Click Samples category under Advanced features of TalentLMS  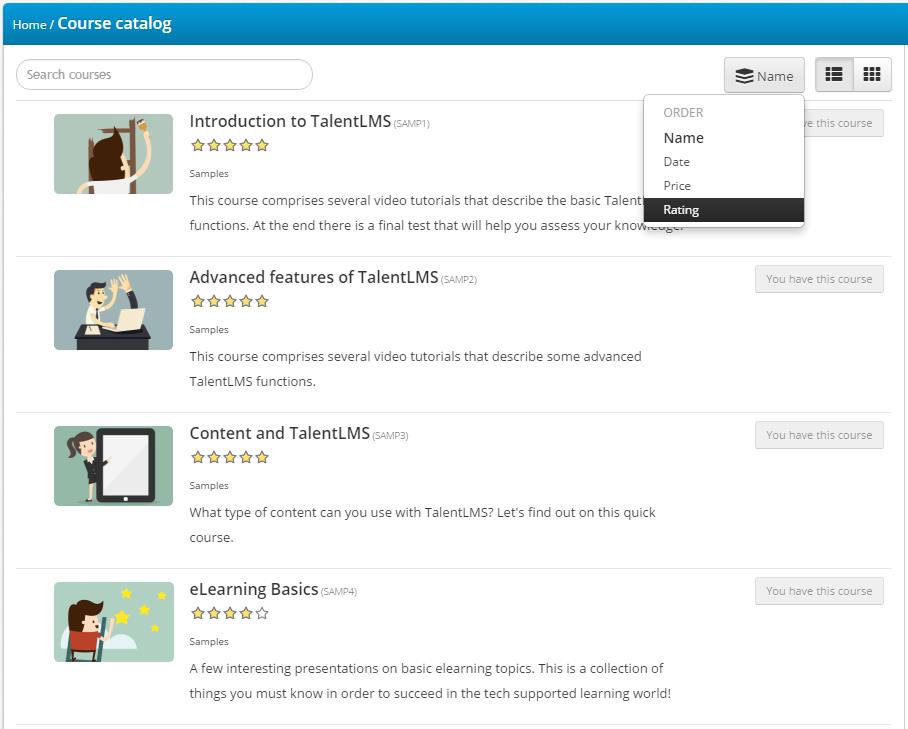[209, 329]
